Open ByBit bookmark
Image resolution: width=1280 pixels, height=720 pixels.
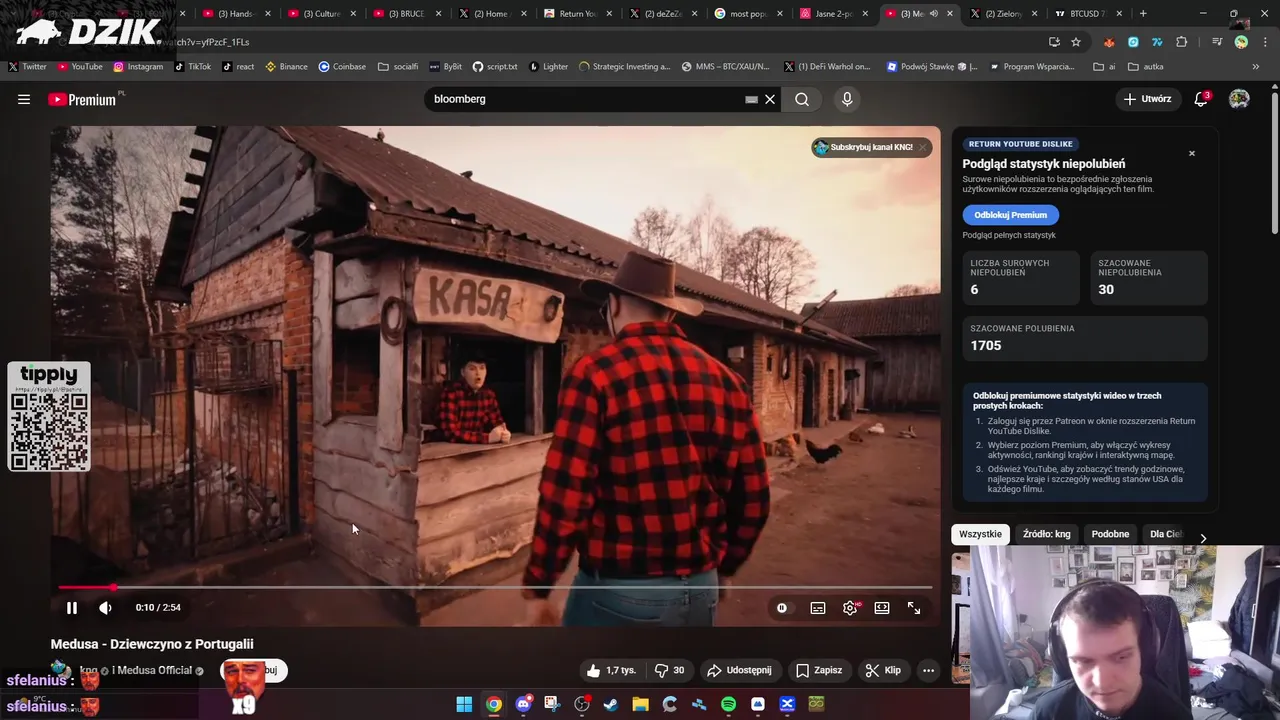click(x=445, y=67)
